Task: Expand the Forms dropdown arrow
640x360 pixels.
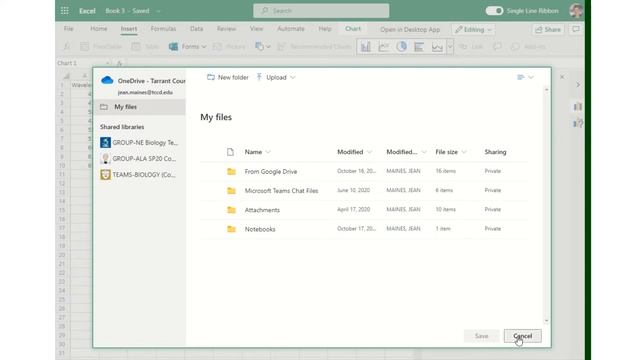Action: (204, 47)
